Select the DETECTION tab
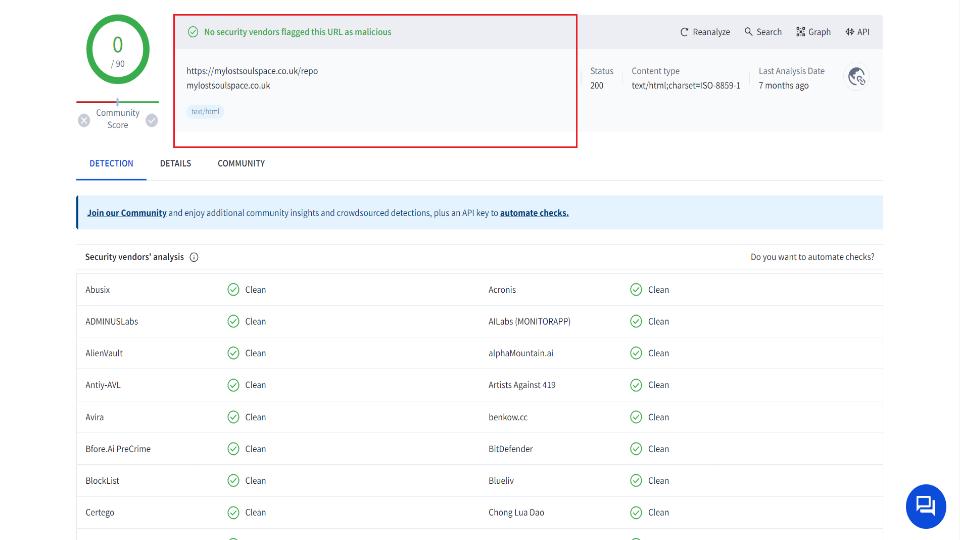The image size is (960, 540). [x=111, y=163]
